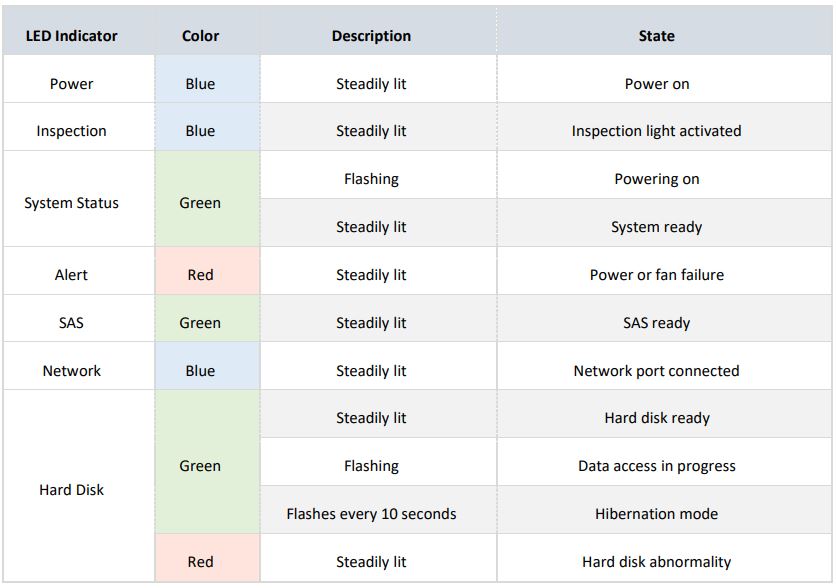This screenshot has height=588, width=837.
Task: Click the Hard Disk row label
Action: coord(71,490)
